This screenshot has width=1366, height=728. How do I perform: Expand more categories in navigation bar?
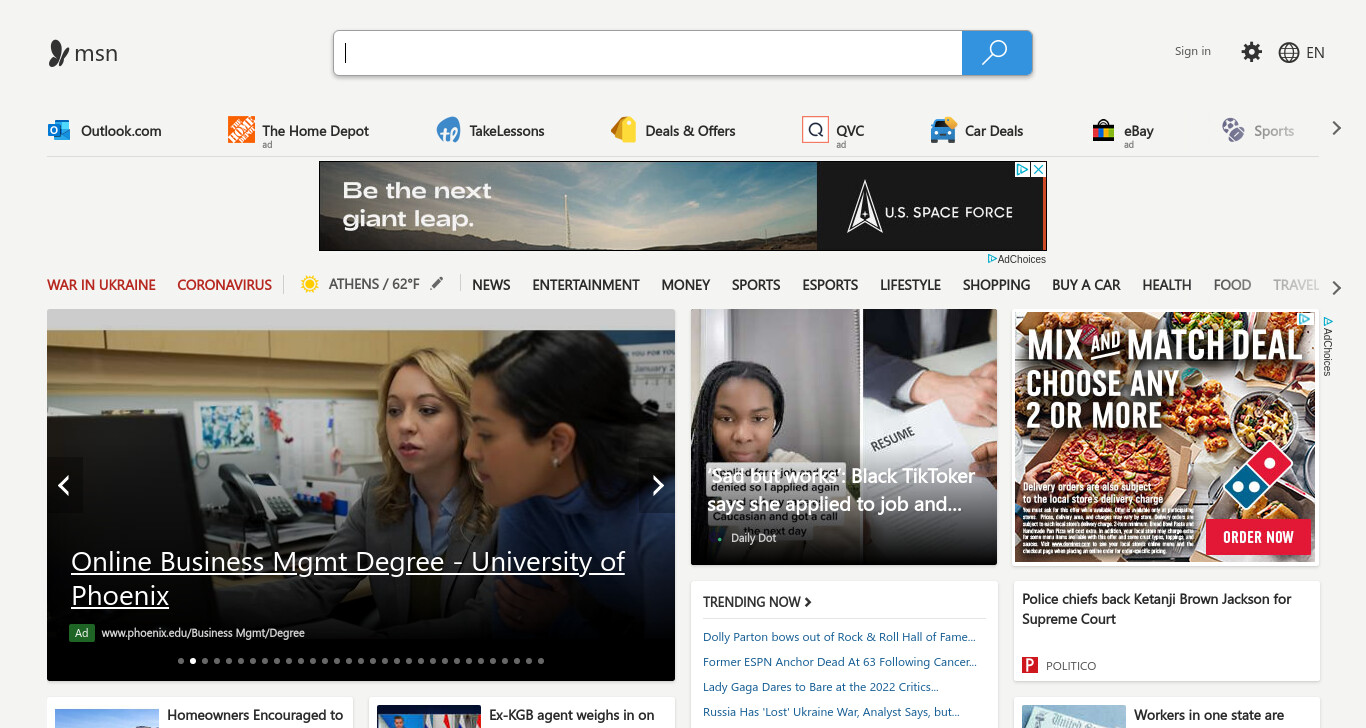coord(1337,288)
